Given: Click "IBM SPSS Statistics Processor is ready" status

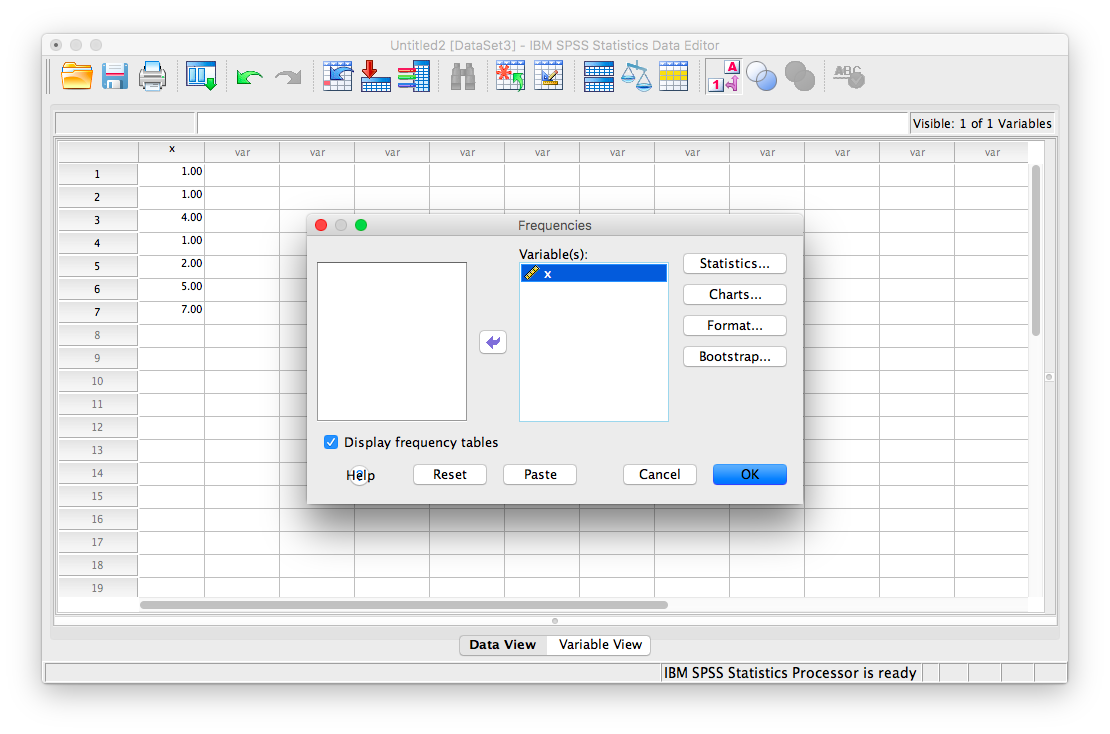Looking at the screenshot, I should point(790,673).
